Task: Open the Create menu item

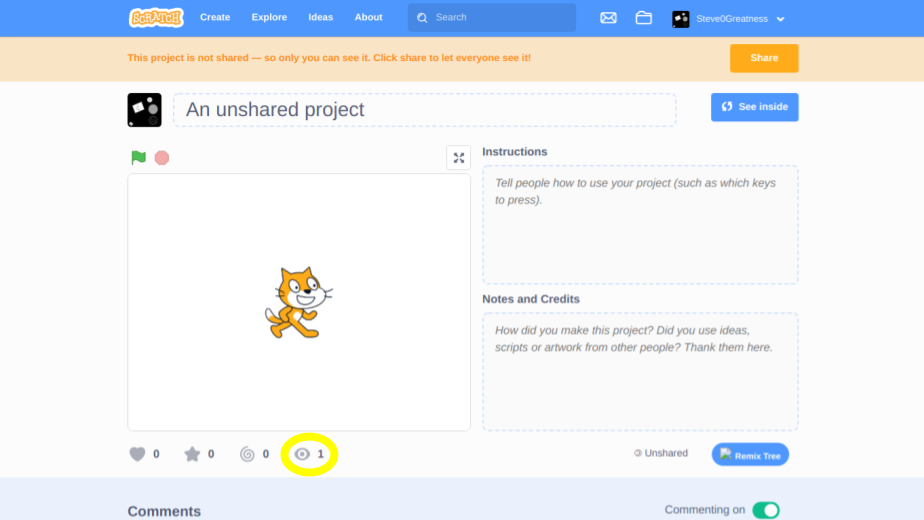Action: (215, 18)
